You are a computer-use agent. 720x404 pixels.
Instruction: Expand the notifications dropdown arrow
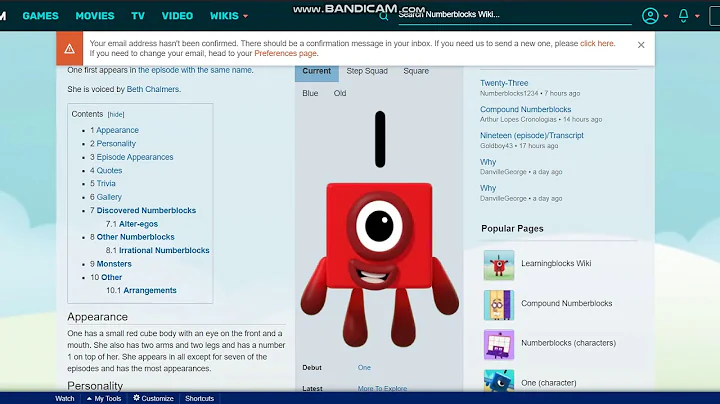697,17
